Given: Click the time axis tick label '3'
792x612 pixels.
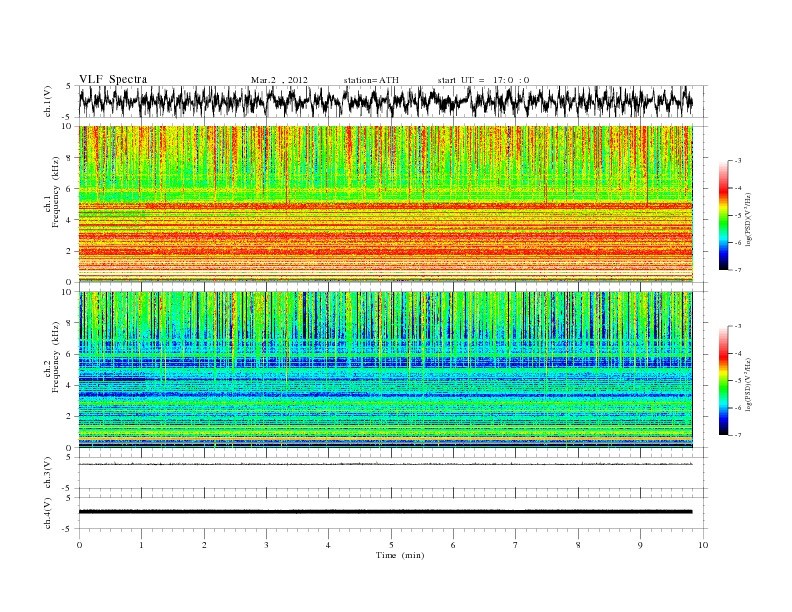Looking at the screenshot, I should (x=267, y=545).
